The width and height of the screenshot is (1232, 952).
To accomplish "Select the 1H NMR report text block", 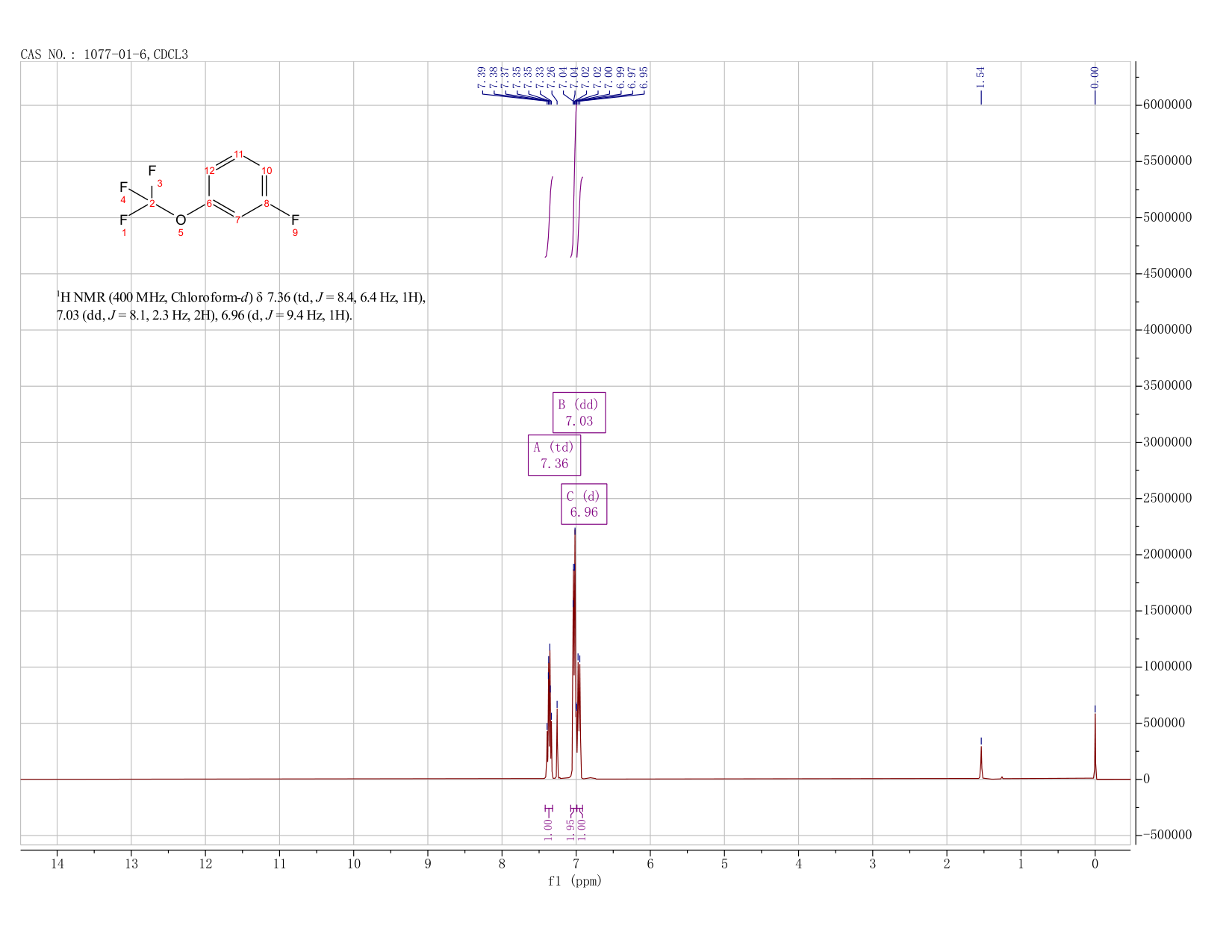I will click(x=241, y=306).
